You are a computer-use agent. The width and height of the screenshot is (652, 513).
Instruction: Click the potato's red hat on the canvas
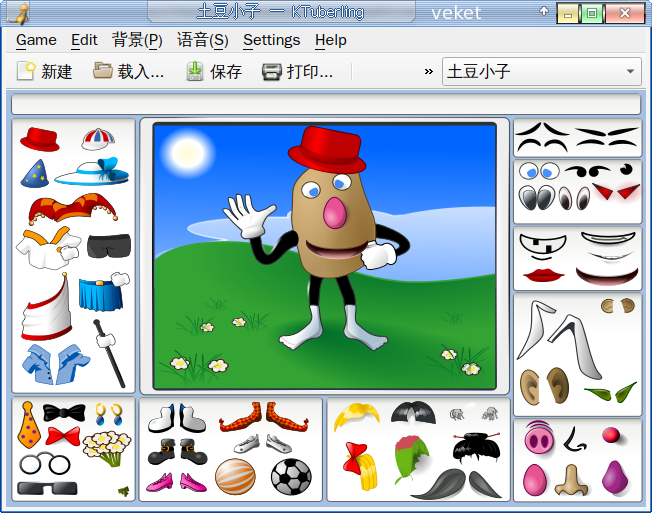pos(327,150)
